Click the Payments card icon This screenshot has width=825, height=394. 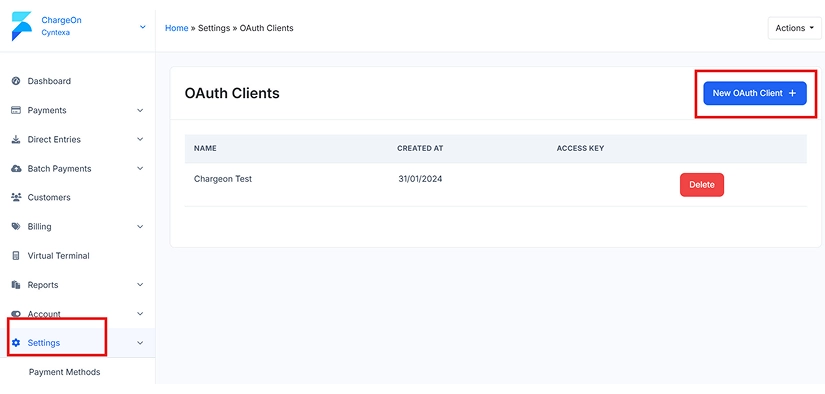click(x=16, y=110)
